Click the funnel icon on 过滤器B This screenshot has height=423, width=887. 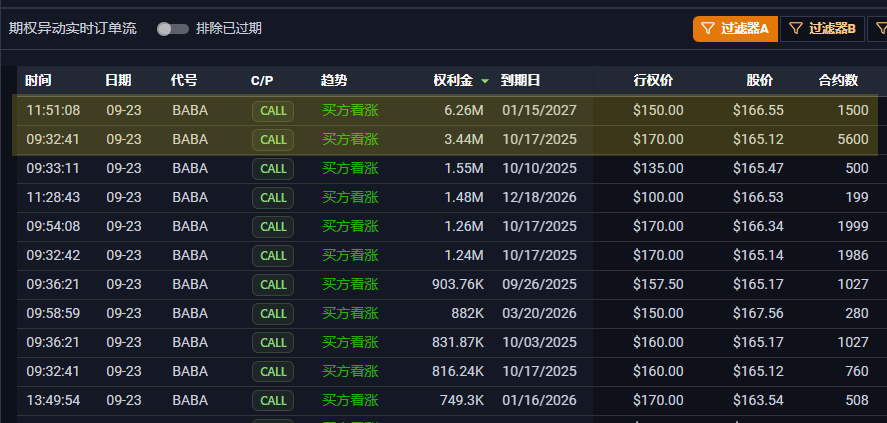click(x=796, y=29)
